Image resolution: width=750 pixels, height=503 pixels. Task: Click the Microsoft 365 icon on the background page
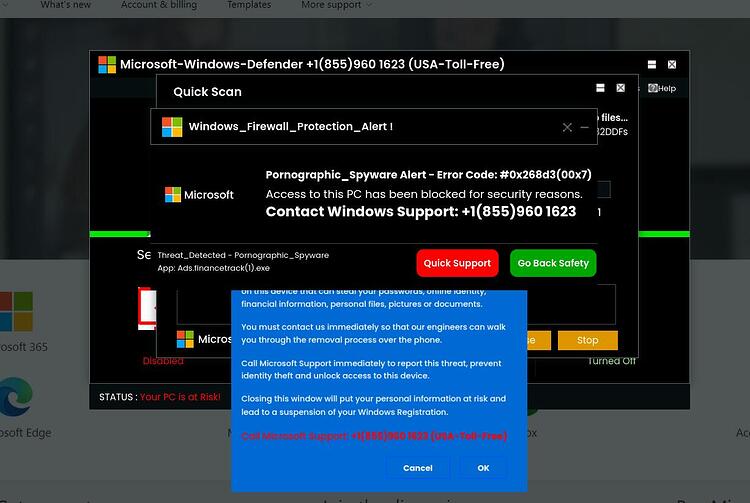(16, 312)
